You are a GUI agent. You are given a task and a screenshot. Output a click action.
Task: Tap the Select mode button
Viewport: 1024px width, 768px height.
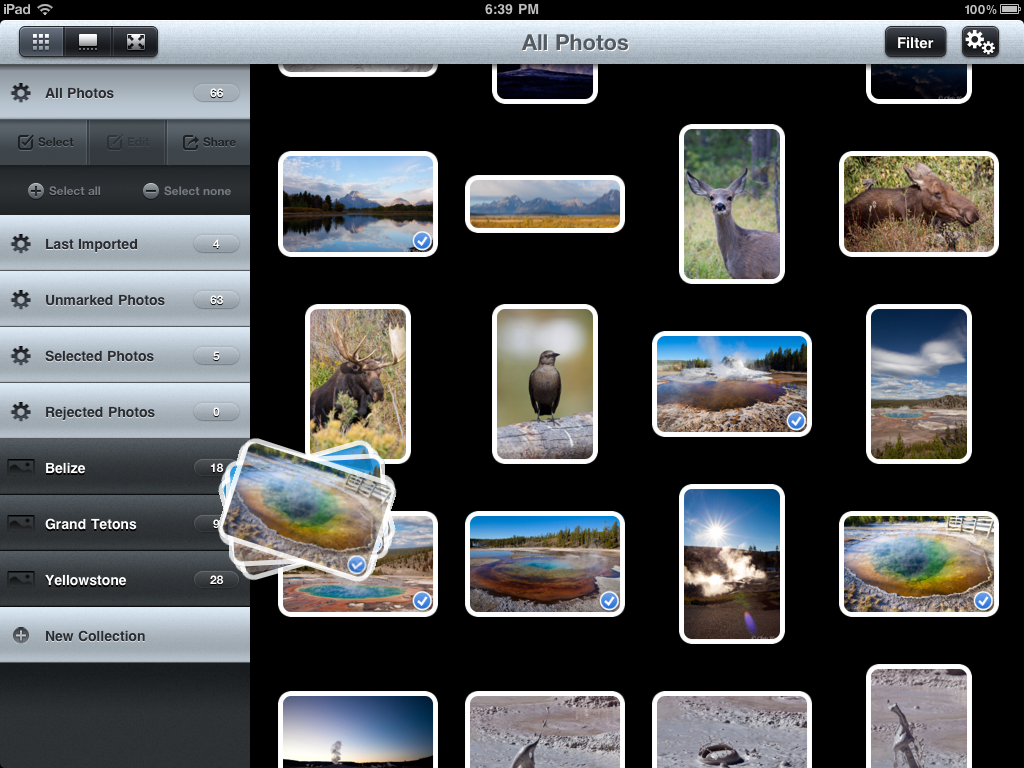44,142
